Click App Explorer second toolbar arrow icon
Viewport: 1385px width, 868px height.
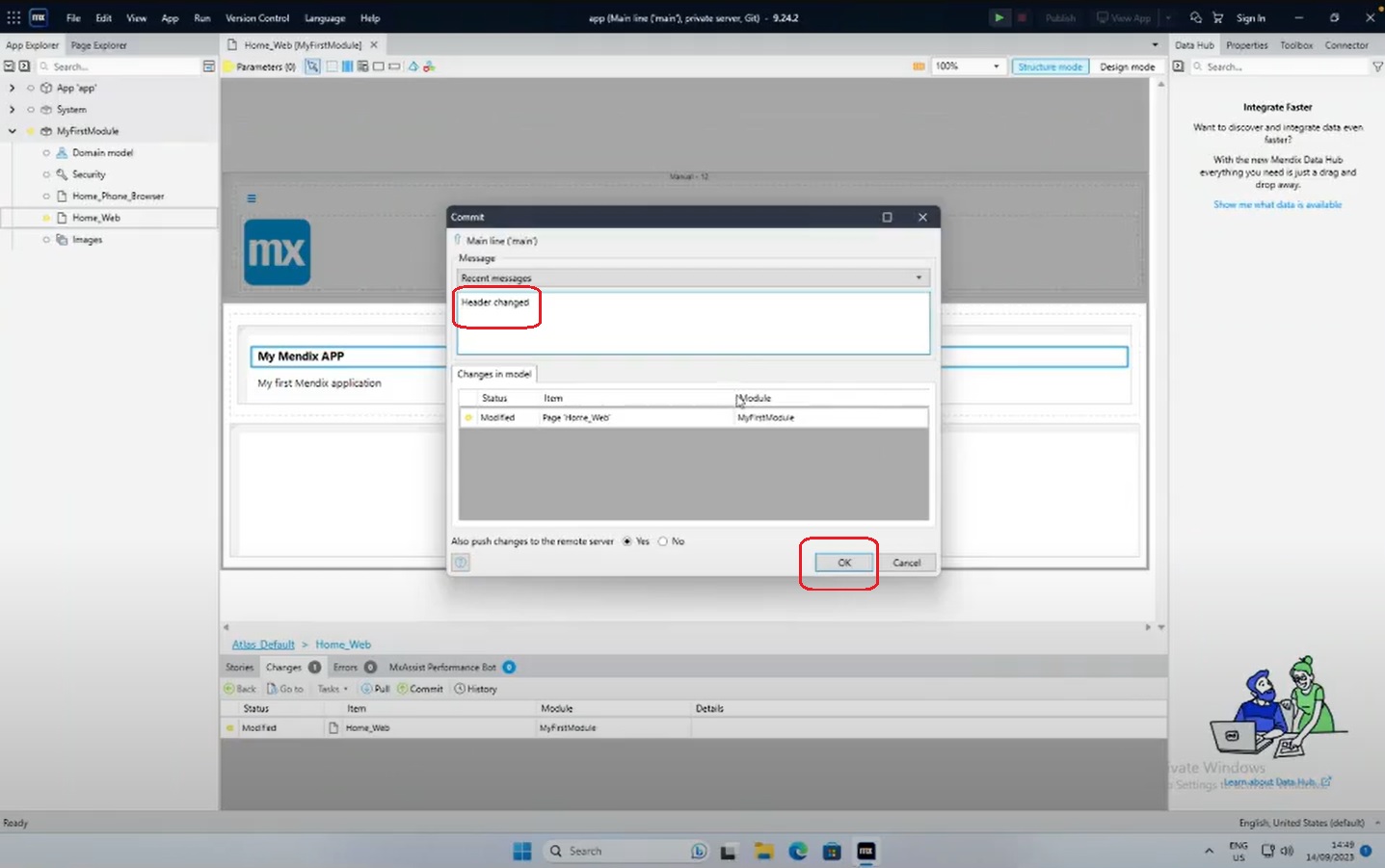(x=24, y=66)
